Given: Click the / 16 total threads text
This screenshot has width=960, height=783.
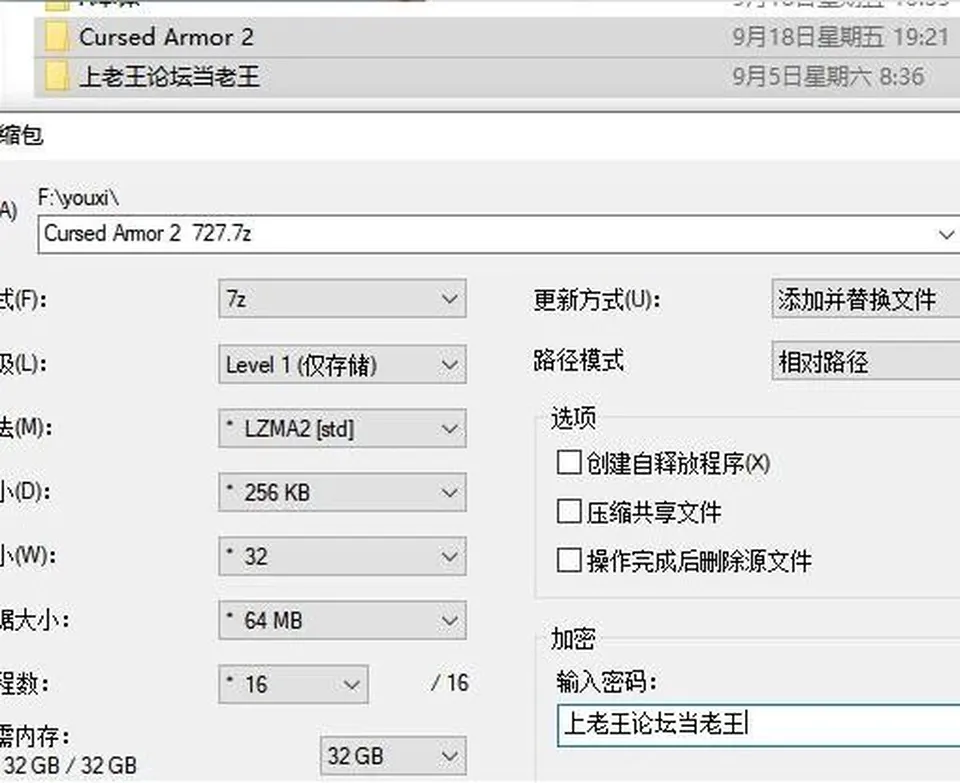Looking at the screenshot, I should (x=450, y=683).
